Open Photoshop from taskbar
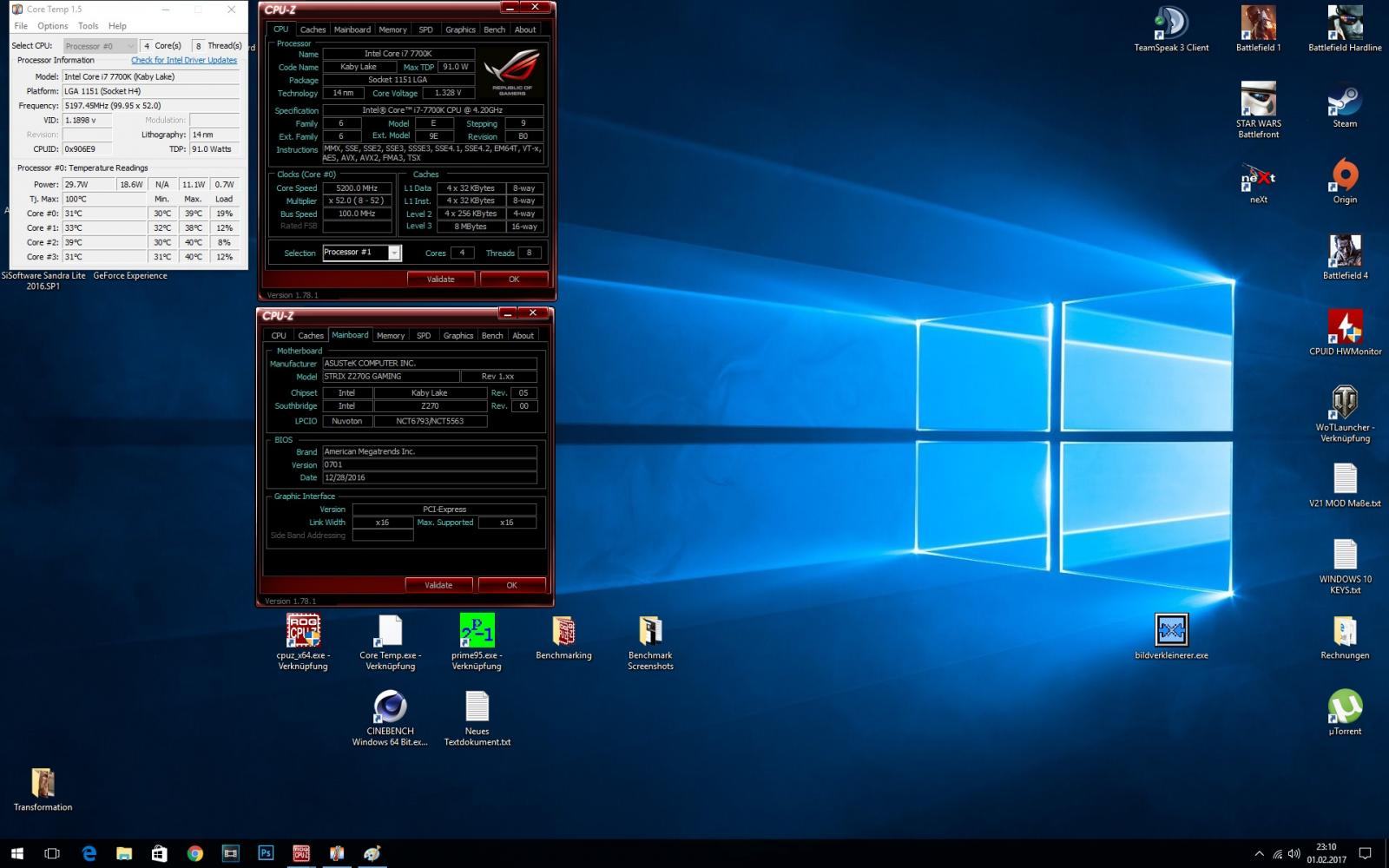Screen dimensions: 1389x868 (x=266, y=853)
